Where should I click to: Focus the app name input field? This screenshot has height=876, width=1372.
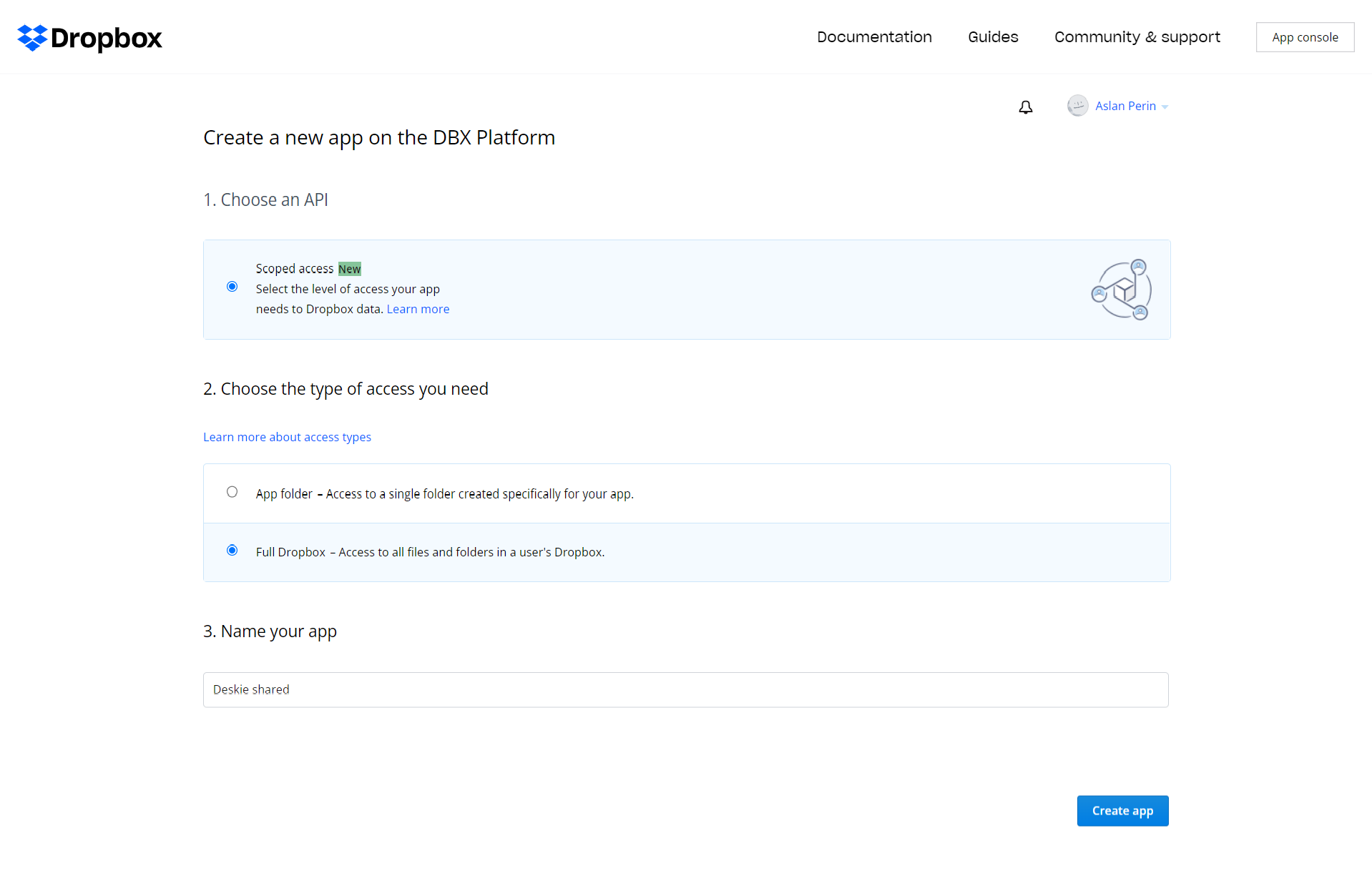point(685,690)
